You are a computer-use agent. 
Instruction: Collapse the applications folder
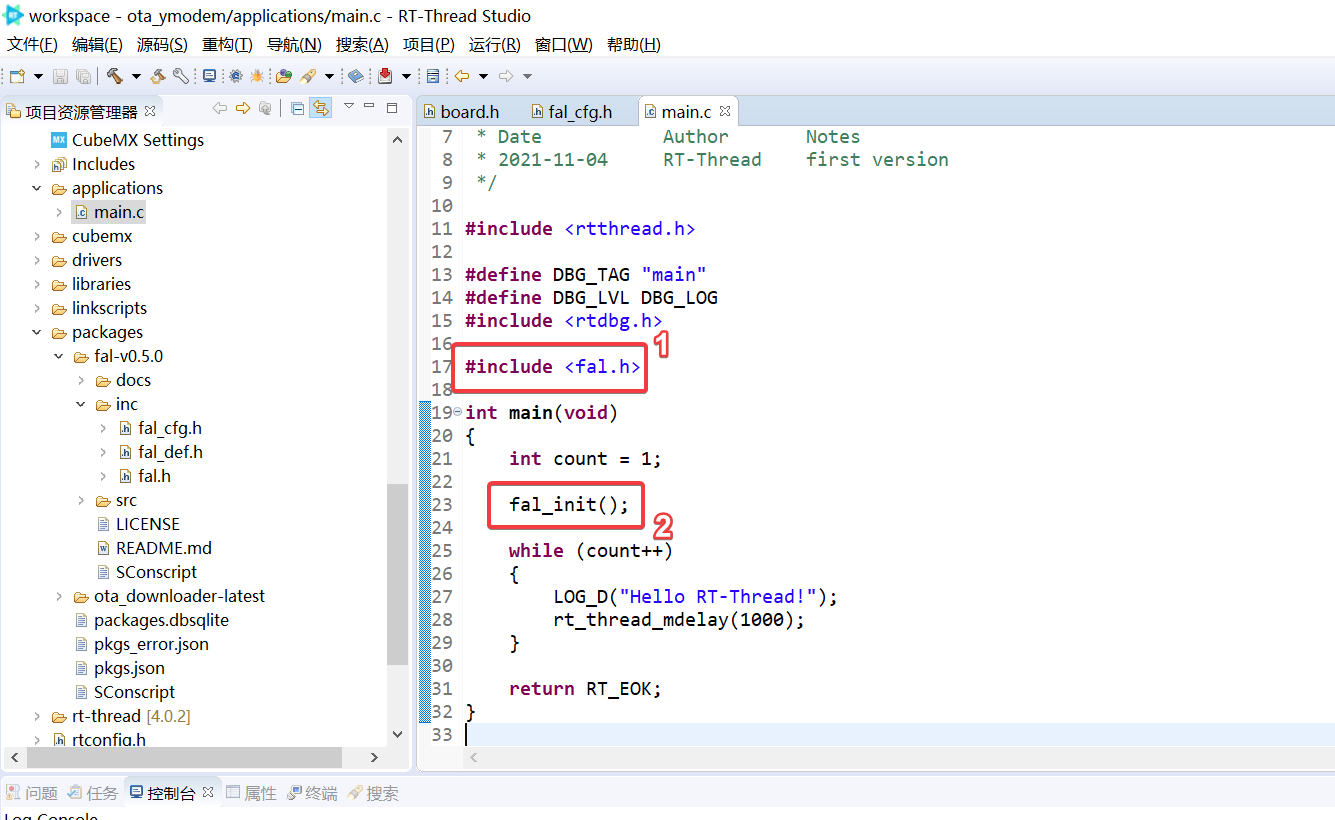click(x=37, y=188)
